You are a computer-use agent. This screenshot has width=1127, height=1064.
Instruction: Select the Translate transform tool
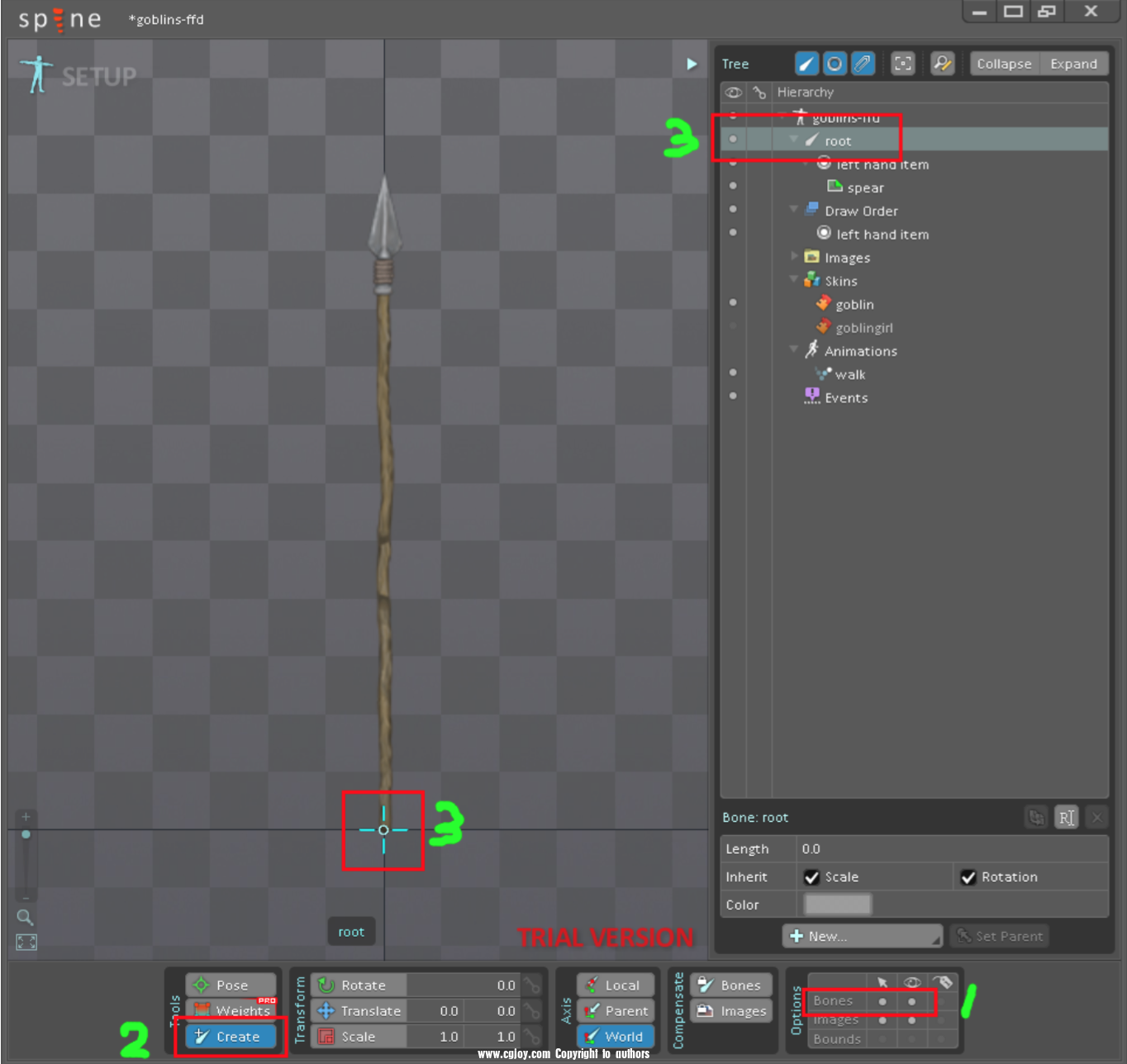[358, 1010]
